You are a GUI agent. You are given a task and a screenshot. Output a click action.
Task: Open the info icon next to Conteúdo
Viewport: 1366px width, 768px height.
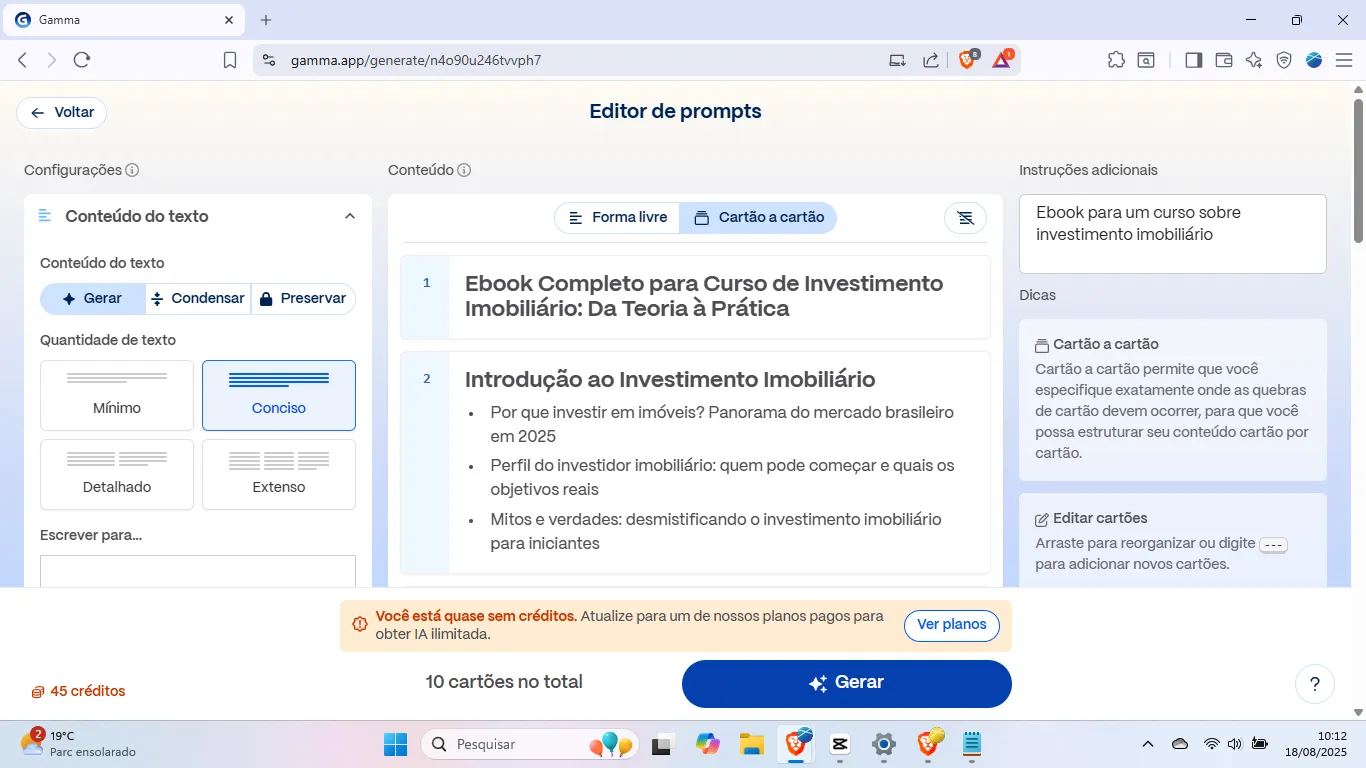pos(464,171)
